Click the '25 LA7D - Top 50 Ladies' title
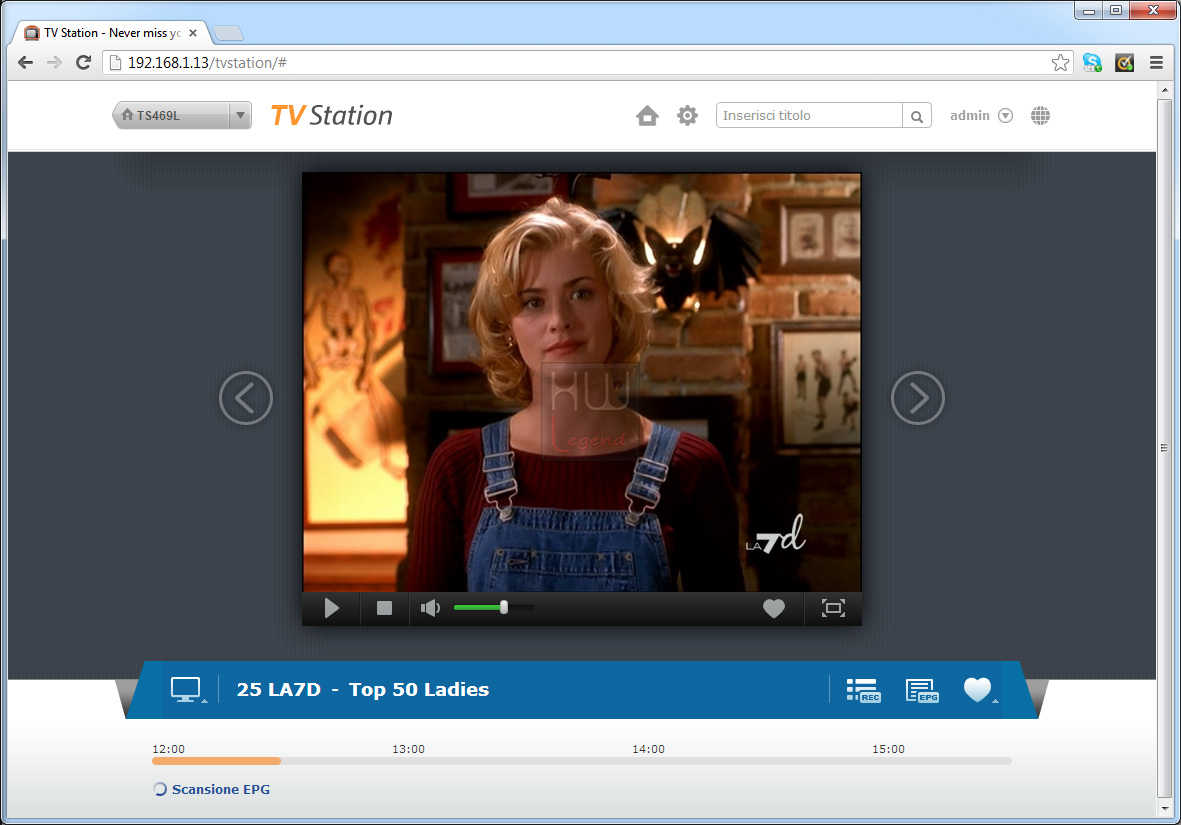 363,689
